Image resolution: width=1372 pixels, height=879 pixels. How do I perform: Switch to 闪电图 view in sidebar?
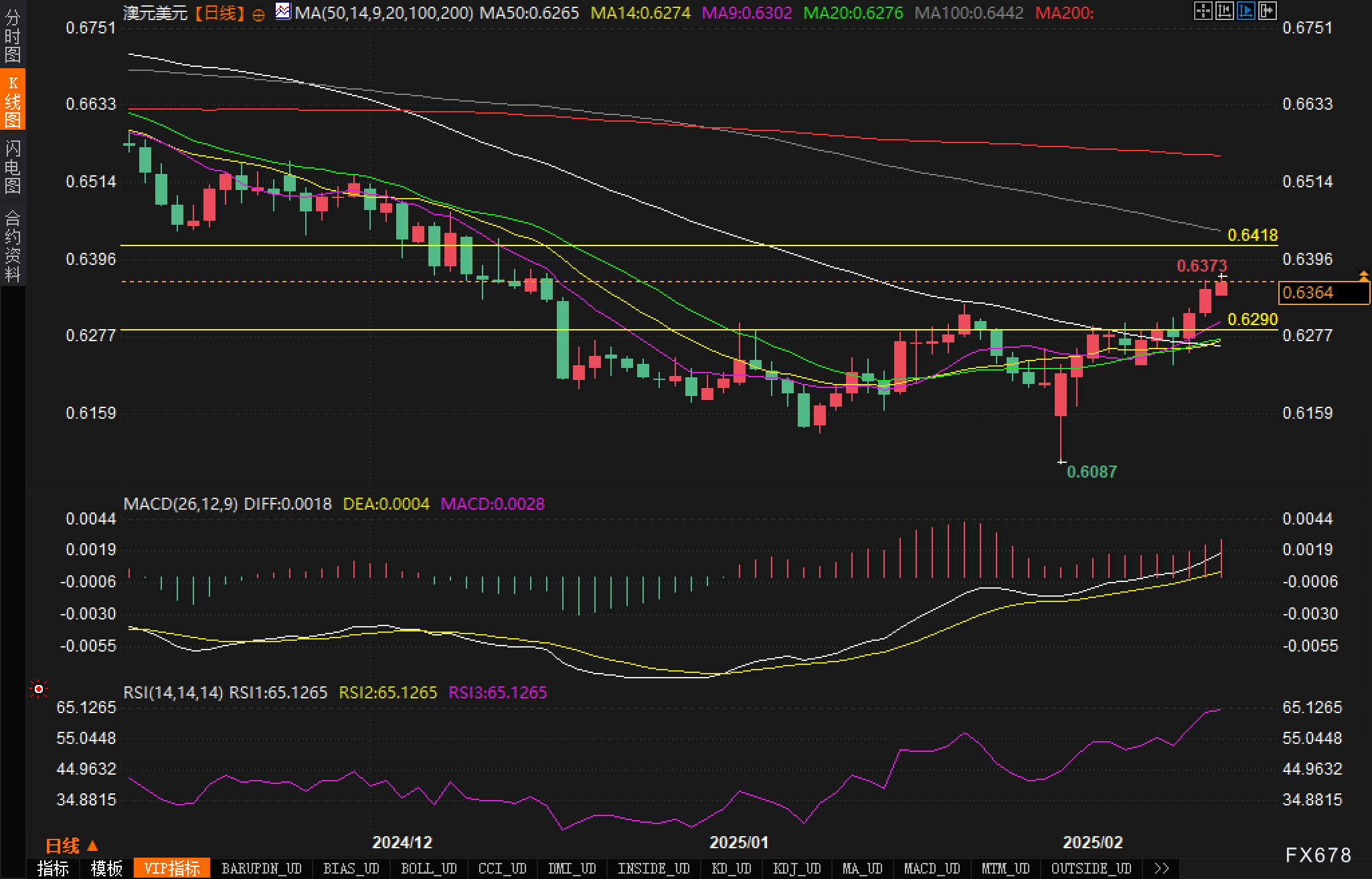pos(13,167)
